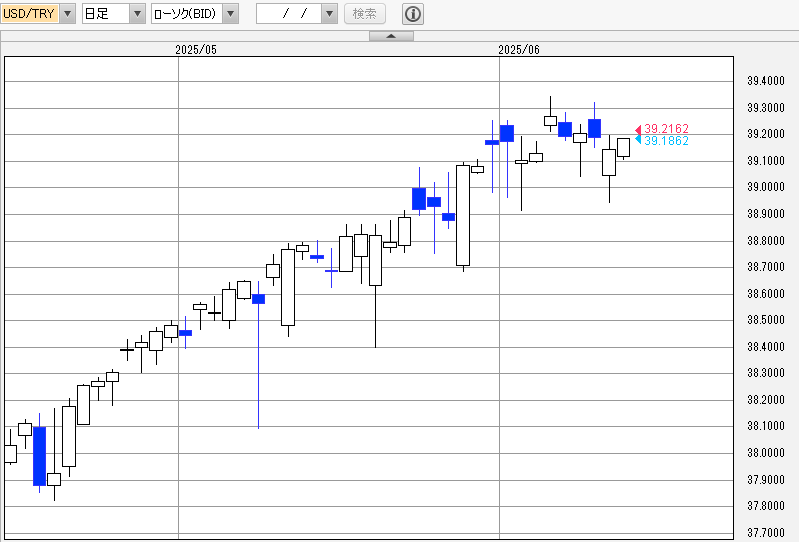Click the 39.4000 price axis label
Image resolution: width=799 pixels, height=542 pixels.
click(x=766, y=80)
